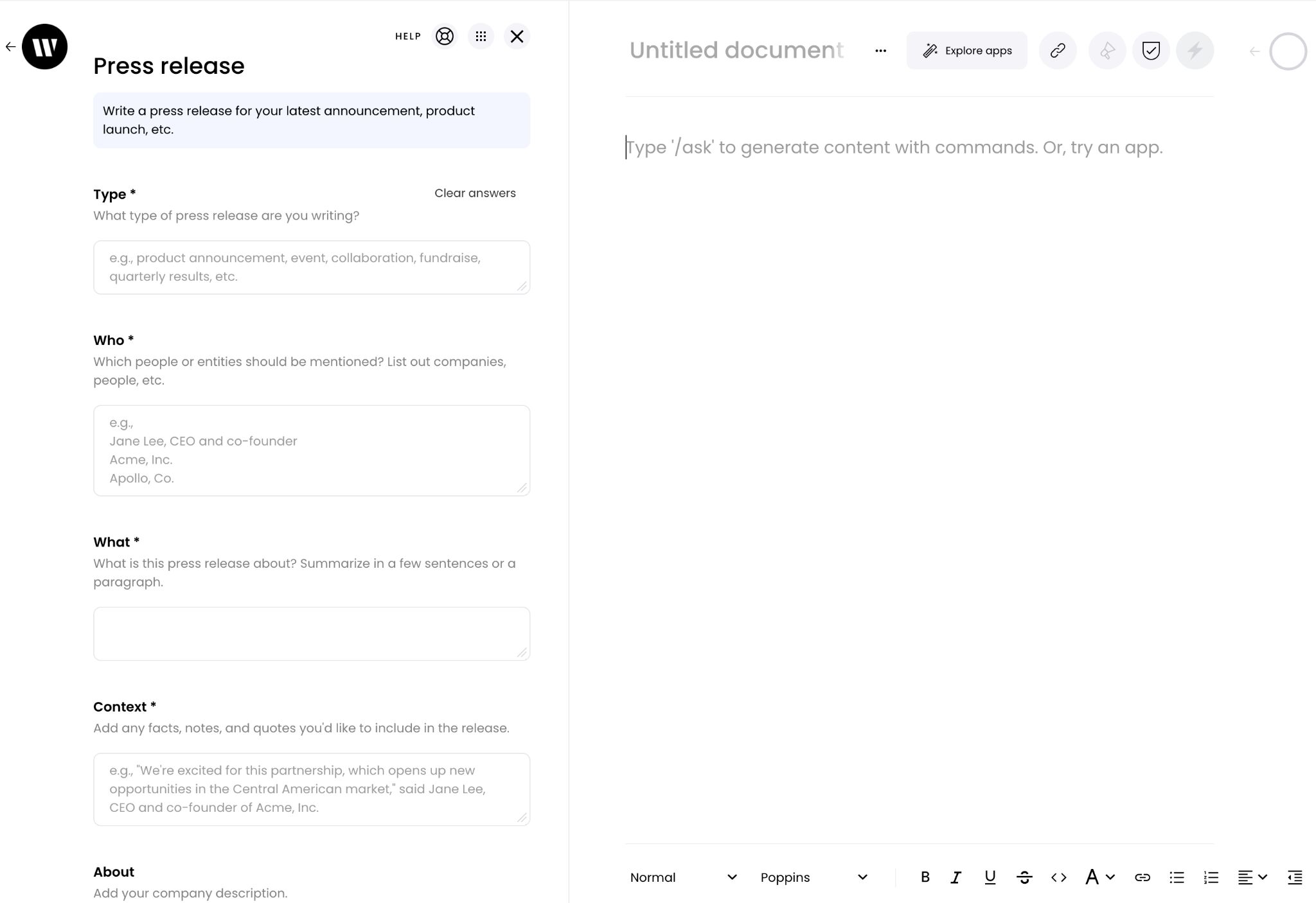Click the Bullet list formatting icon
The width and height of the screenshot is (1316, 903).
(x=1177, y=878)
